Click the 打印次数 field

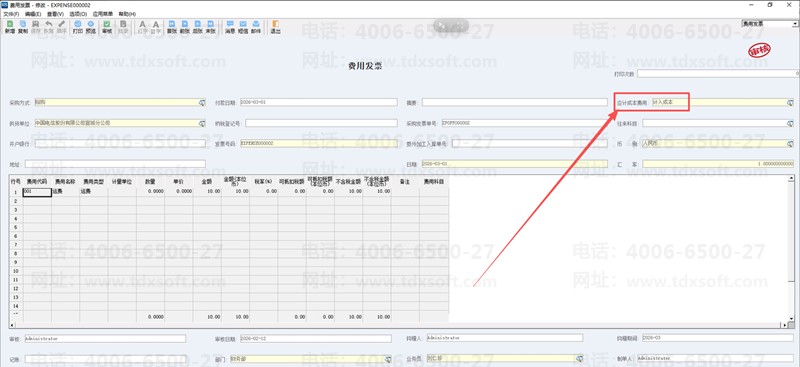(718, 74)
